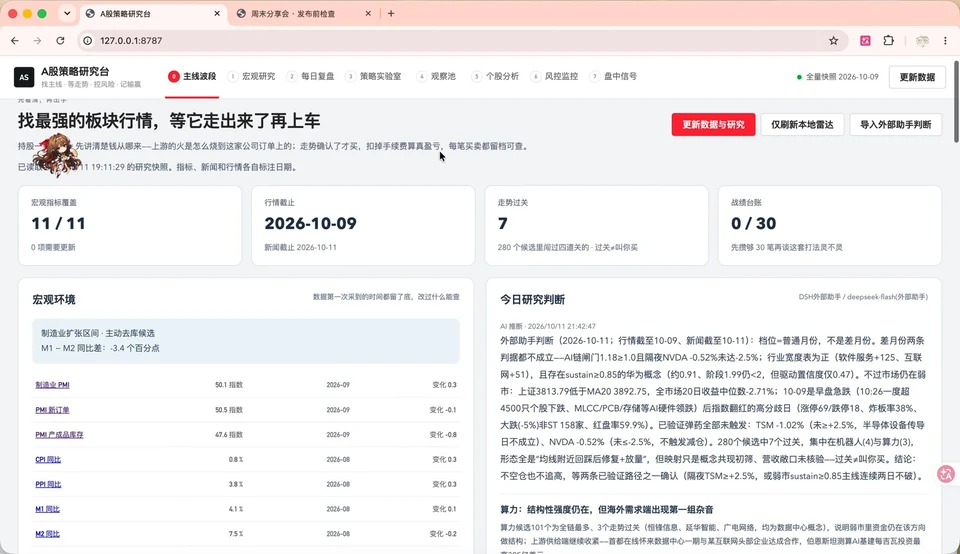Click the 仅刷新本地雷达 button

tap(802, 125)
